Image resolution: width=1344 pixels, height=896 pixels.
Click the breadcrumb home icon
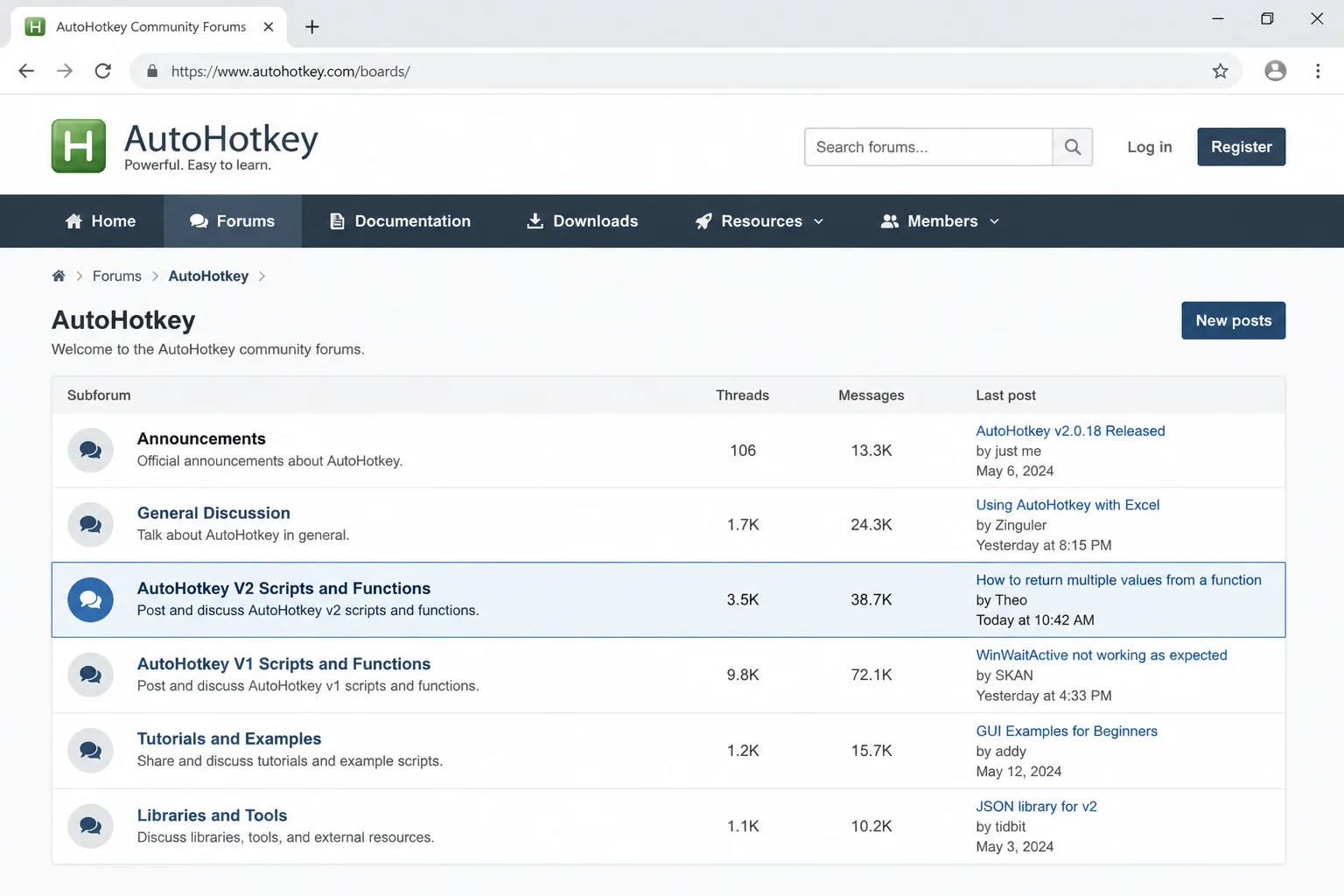click(59, 276)
